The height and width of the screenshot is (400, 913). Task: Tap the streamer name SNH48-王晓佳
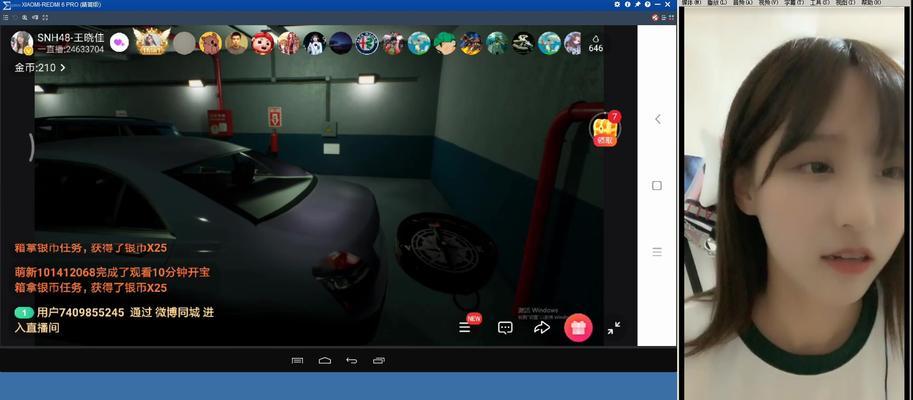[x=71, y=37]
